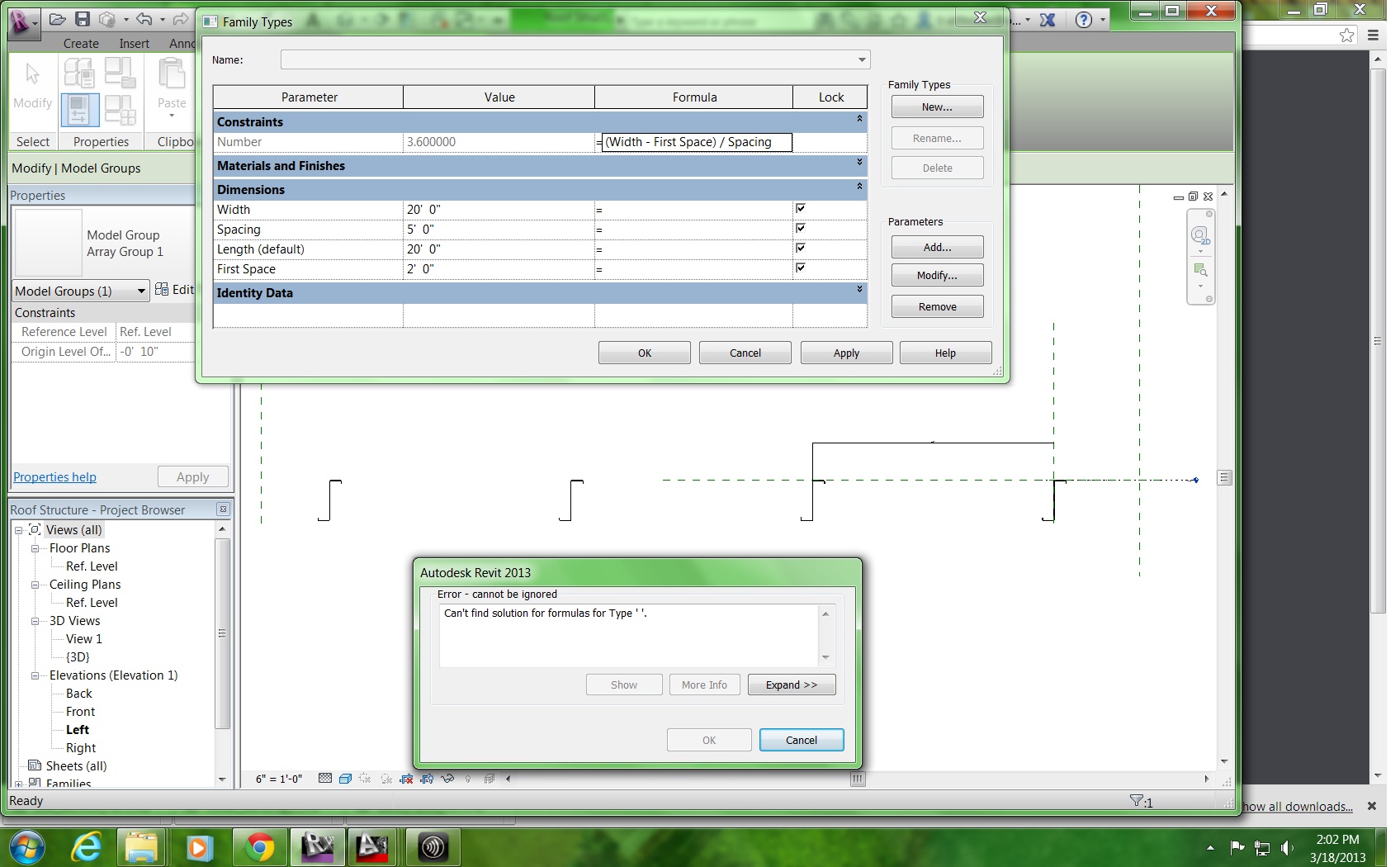The width and height of the screenshot is (1400, 867).
Task: Click the Redo arrow icon
Action: click(x=181, y=19)
